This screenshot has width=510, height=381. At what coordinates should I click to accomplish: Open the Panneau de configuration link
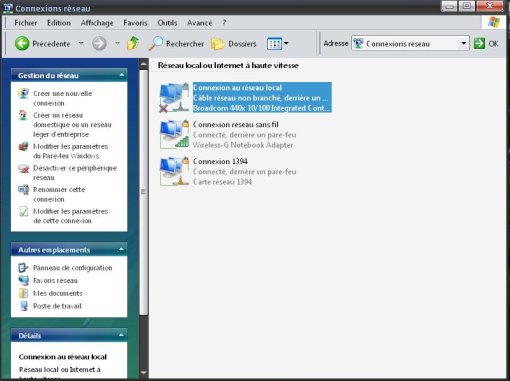pos(73,268)
